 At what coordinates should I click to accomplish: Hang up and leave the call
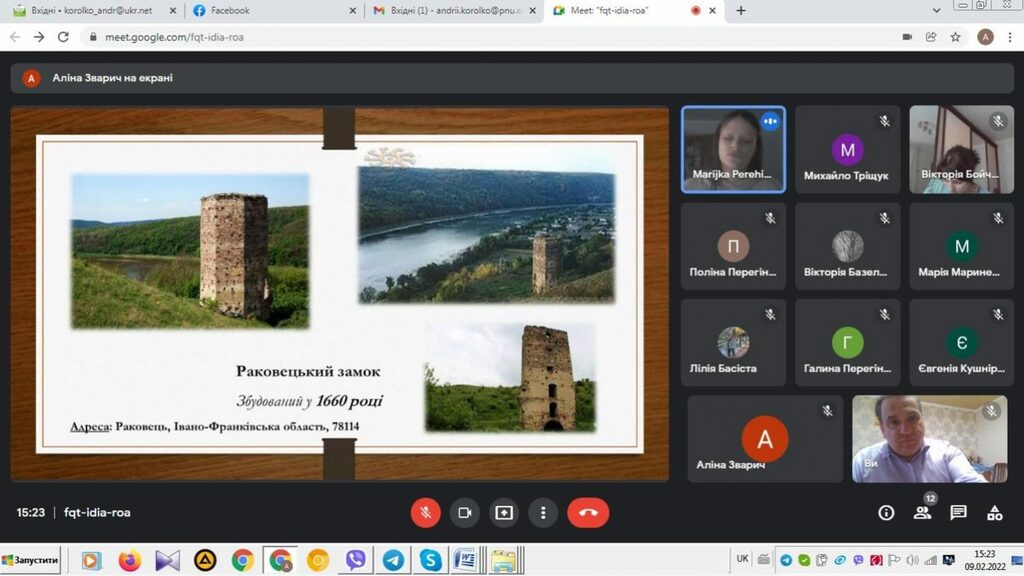point(588,513)
